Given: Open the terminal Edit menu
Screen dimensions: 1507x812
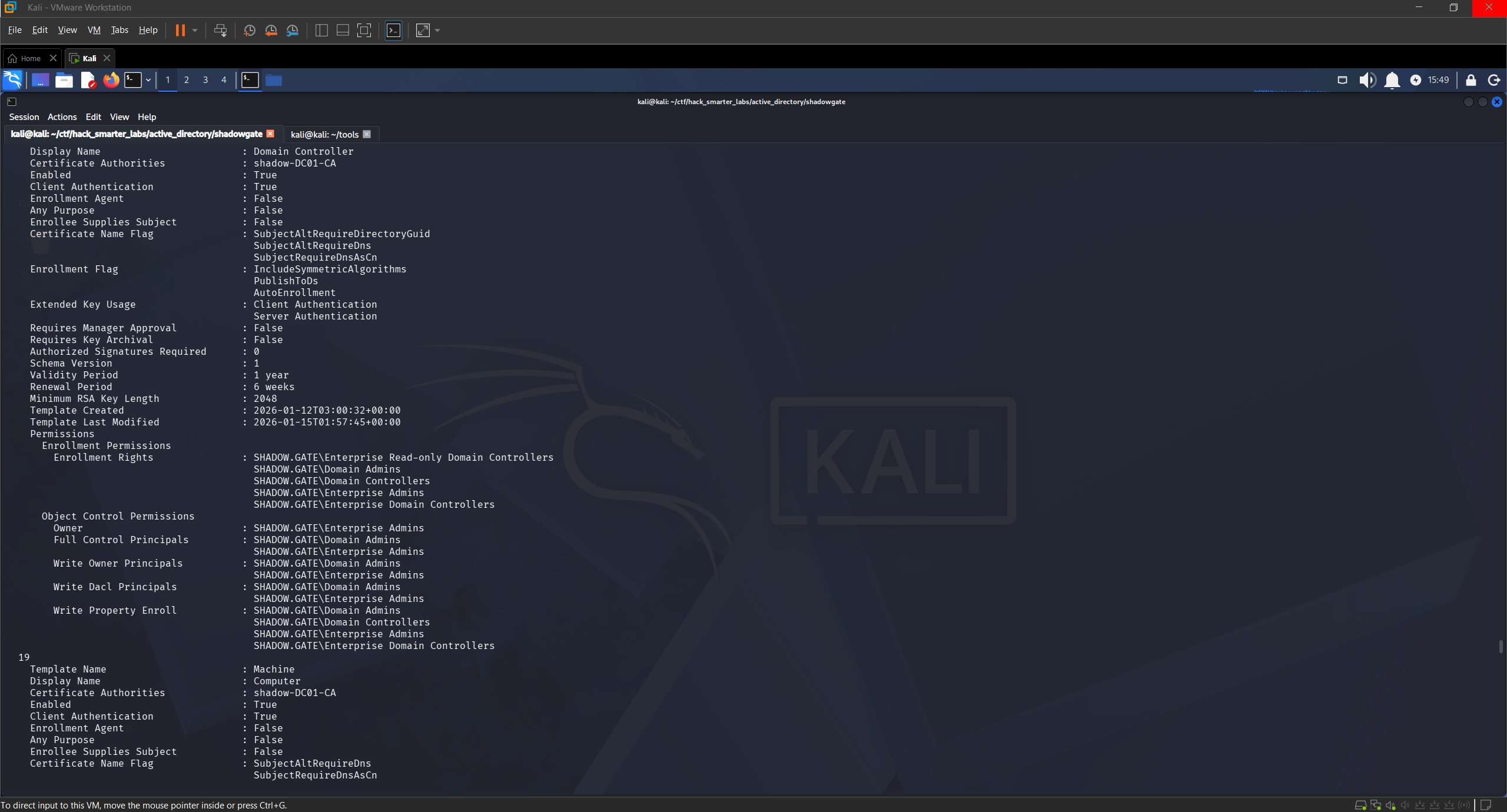Looking at the screenshot, I should [94, 117].
